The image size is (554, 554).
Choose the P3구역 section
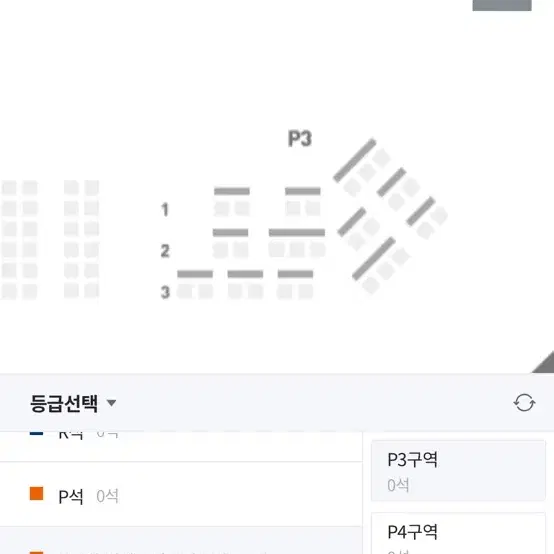(458, 470)
